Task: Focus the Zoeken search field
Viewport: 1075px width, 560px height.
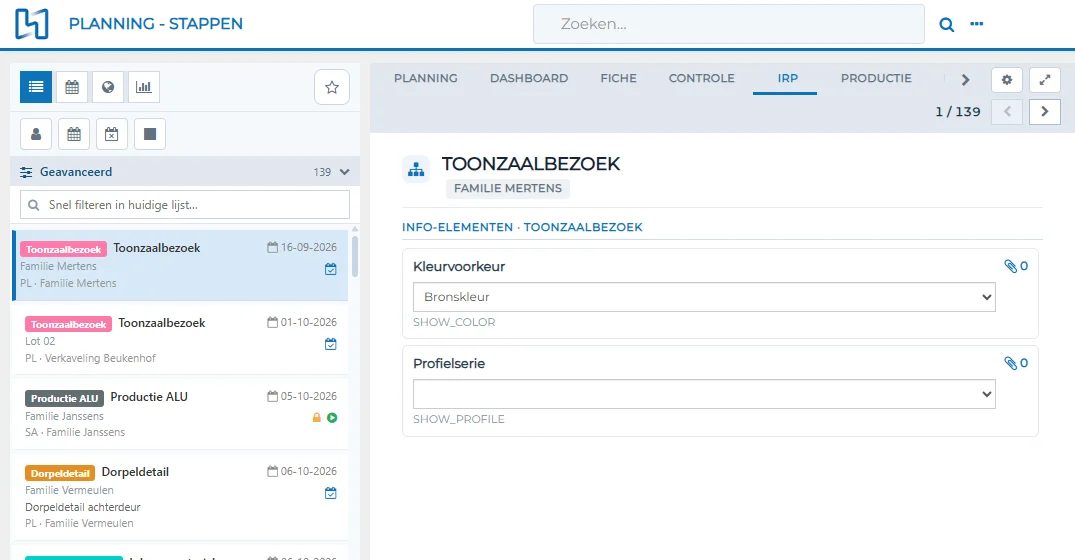Action: click(729, 24)
